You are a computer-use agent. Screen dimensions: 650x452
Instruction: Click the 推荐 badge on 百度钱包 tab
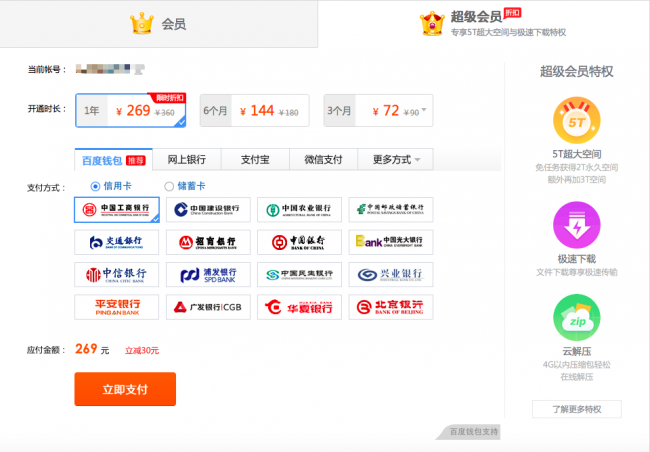(136, 161)
